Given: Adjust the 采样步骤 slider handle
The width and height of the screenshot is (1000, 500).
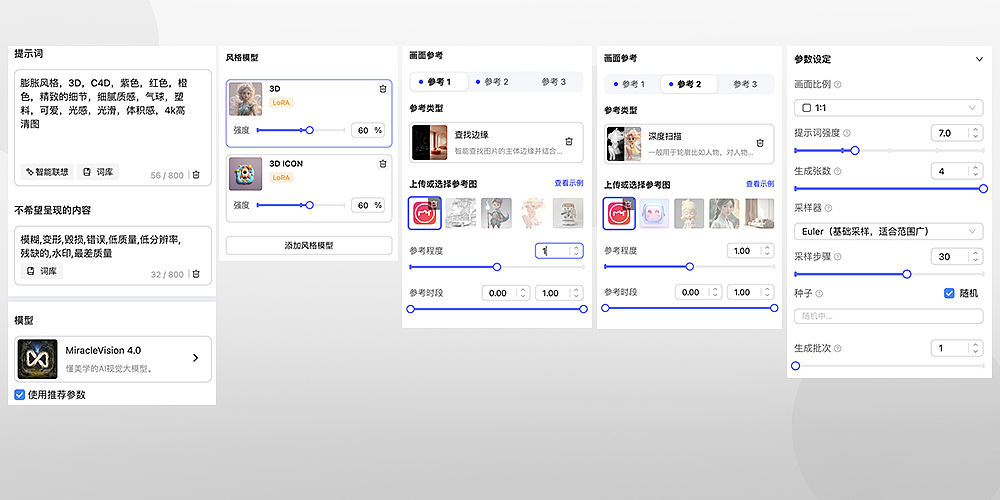Looking at the screenshot, I should [906, 274].
